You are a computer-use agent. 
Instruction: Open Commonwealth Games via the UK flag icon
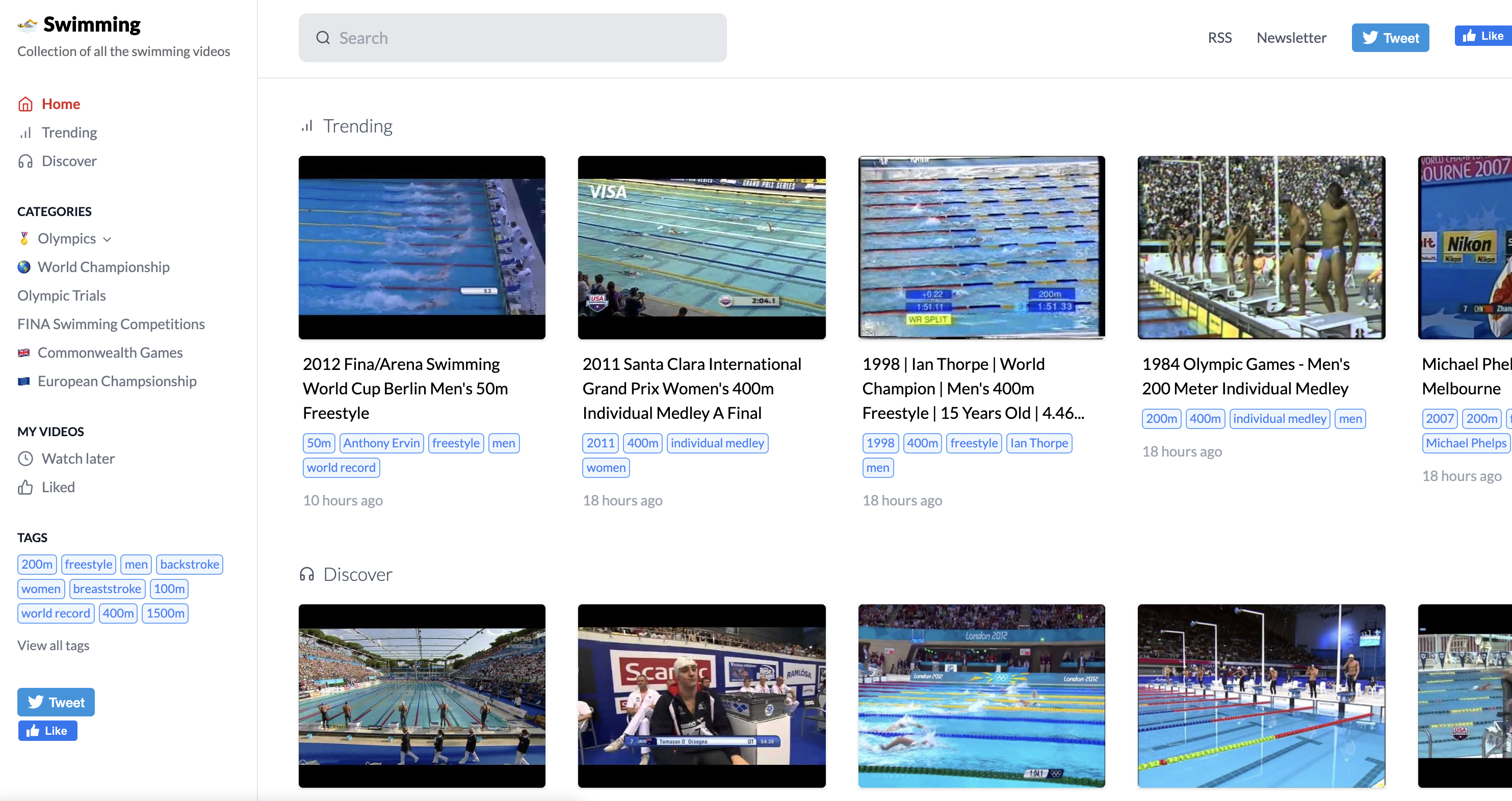pos(23,352)
